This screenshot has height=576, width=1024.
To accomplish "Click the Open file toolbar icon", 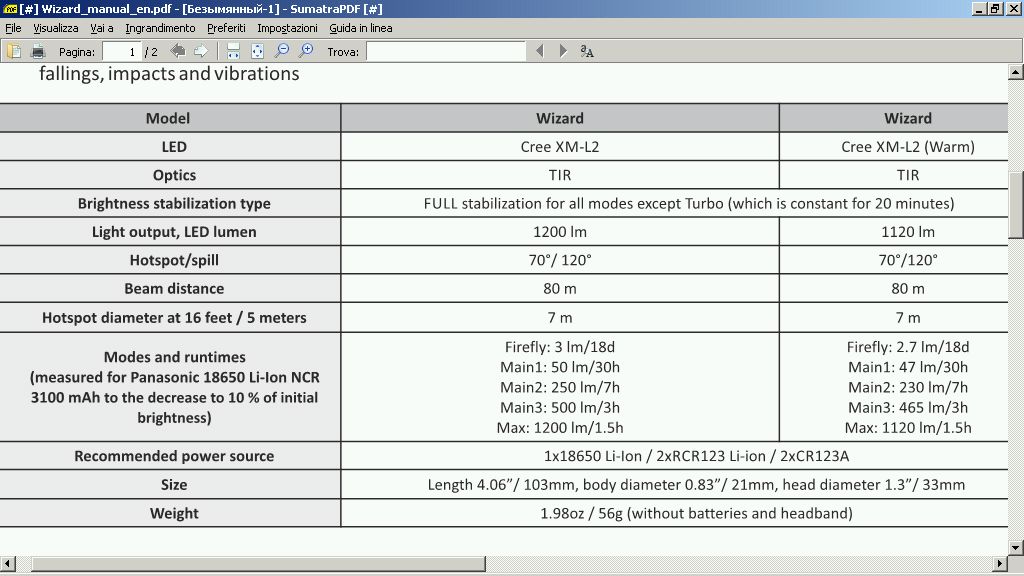I will [x=14, y=51].
